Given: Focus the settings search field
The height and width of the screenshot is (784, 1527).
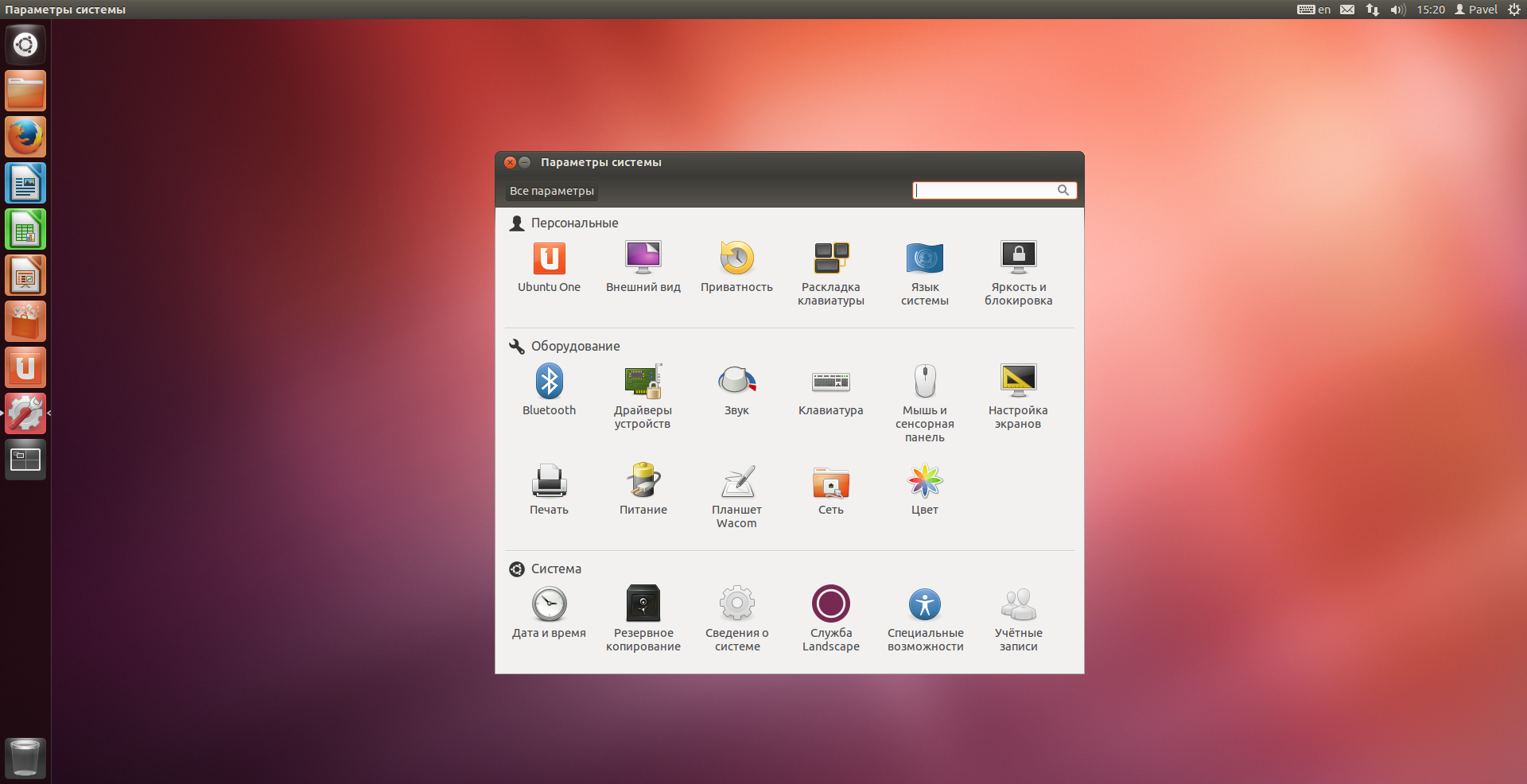Looking at the screenshot, I should [x=994, y=190].
